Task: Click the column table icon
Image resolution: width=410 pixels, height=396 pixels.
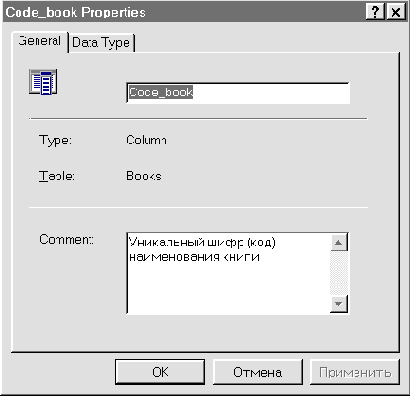Action: 43,82
